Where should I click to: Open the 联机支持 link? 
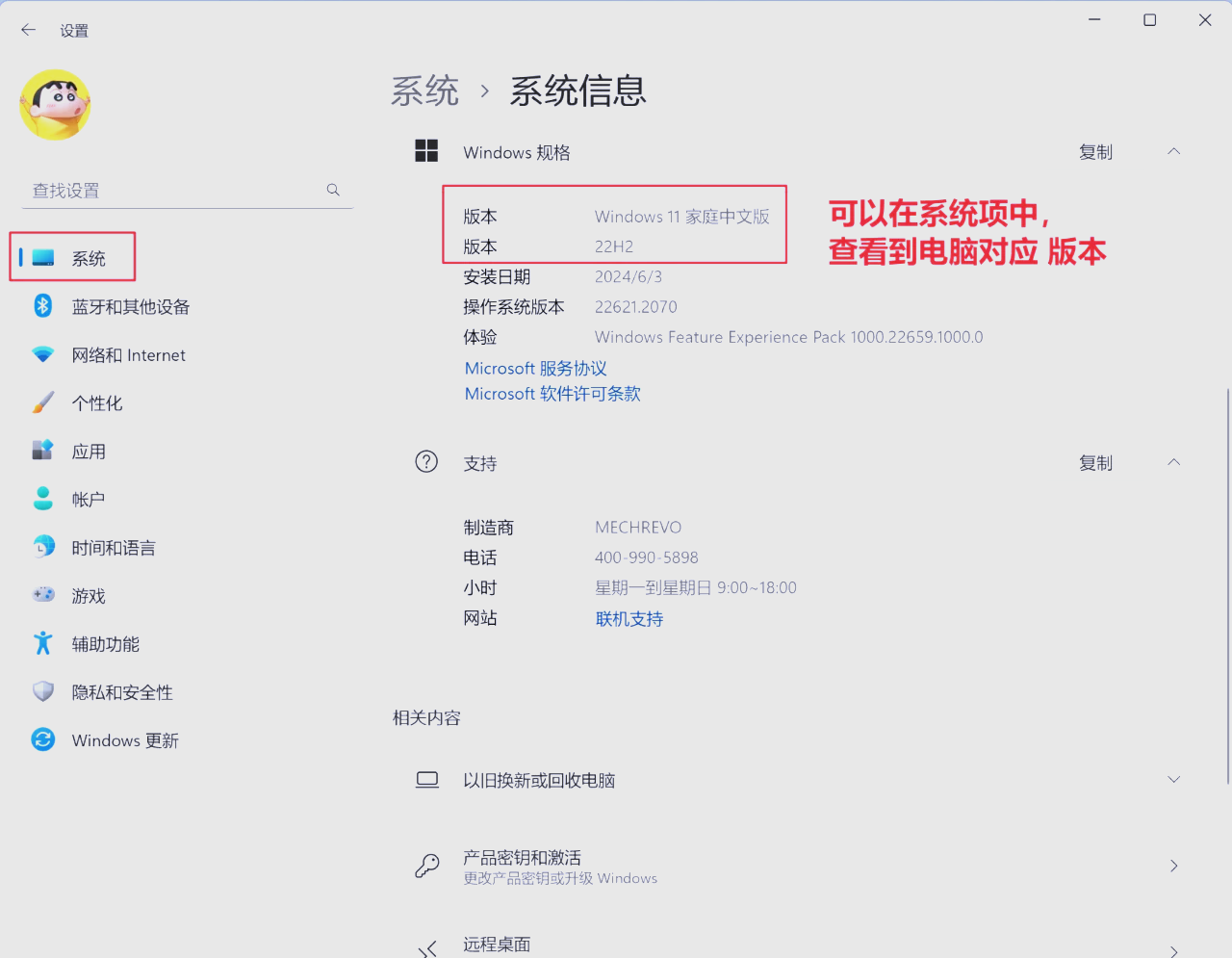click(x=629, y=619)
